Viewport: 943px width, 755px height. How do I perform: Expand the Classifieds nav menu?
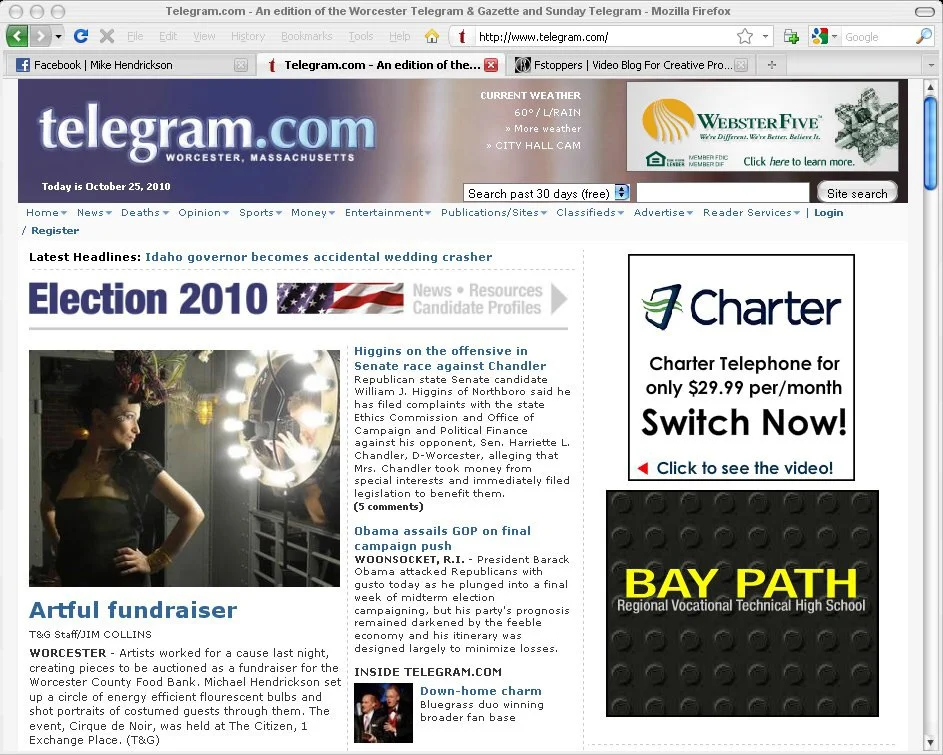[x=590, y=212]
